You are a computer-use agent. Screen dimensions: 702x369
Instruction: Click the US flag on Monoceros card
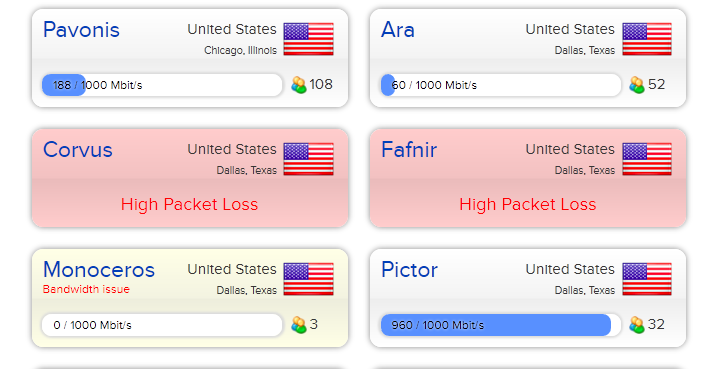pos(308,279)
